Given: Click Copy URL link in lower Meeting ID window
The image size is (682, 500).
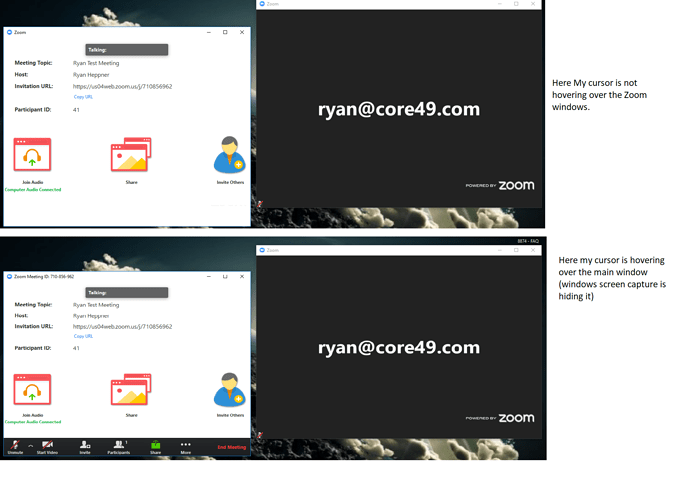Looking at the screenshot, I should click(83, 336).
